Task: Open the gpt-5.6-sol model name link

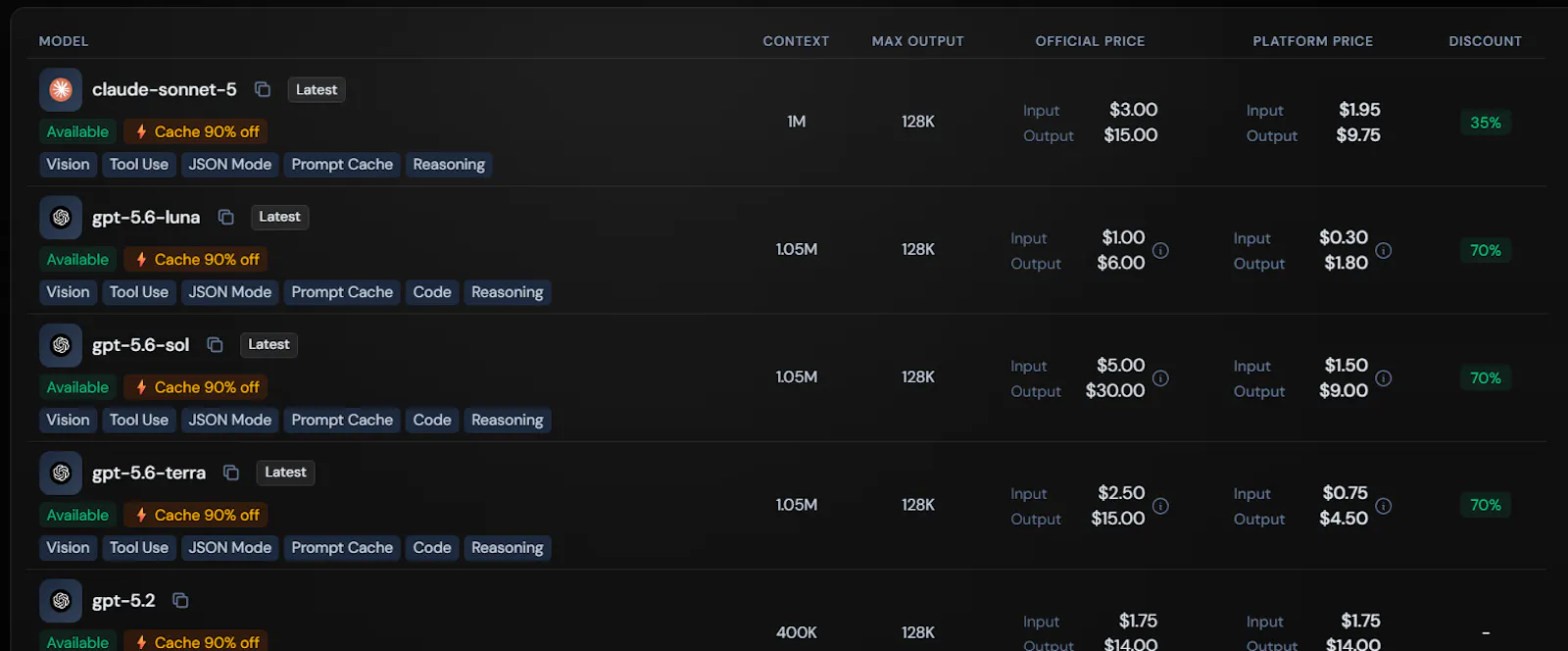Action: click(x=141, y=345)
